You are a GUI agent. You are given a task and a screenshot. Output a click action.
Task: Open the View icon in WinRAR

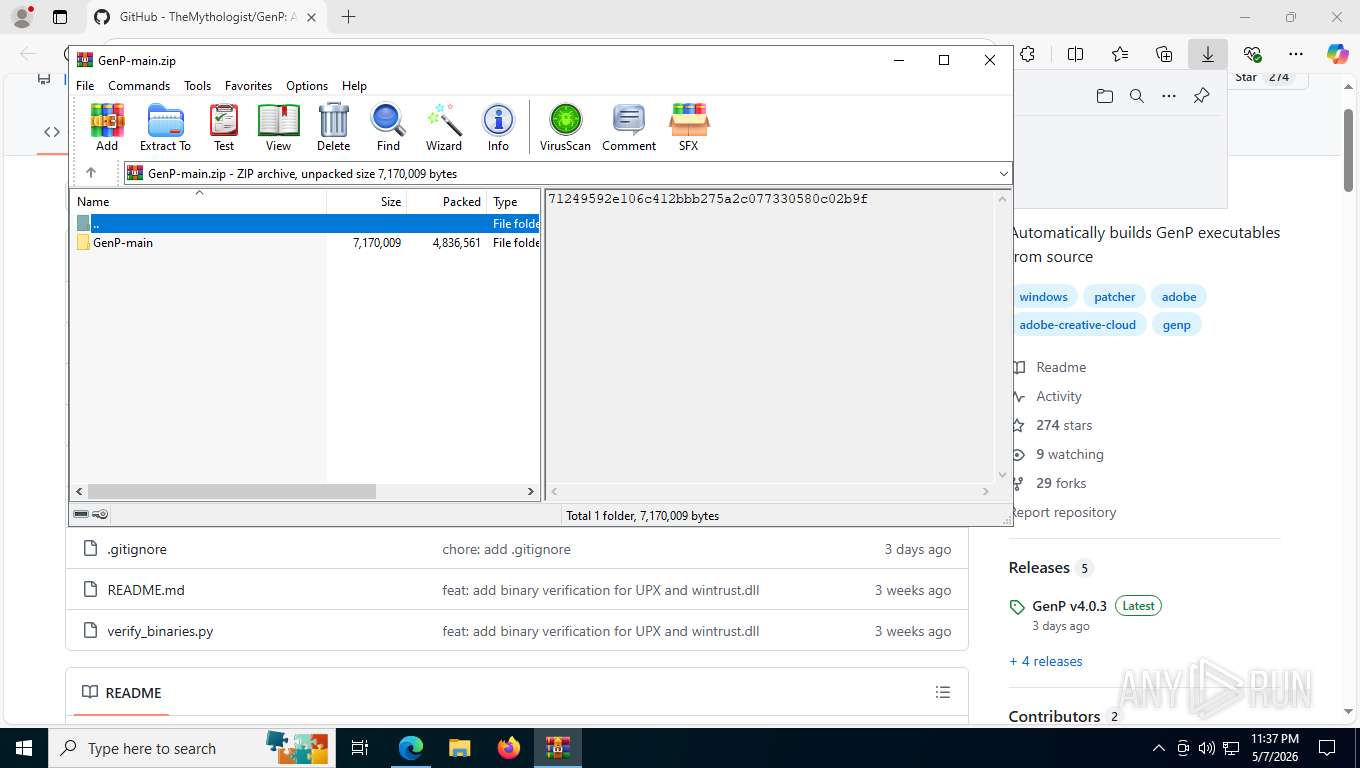pyautogui.click(x=278, y=127)
